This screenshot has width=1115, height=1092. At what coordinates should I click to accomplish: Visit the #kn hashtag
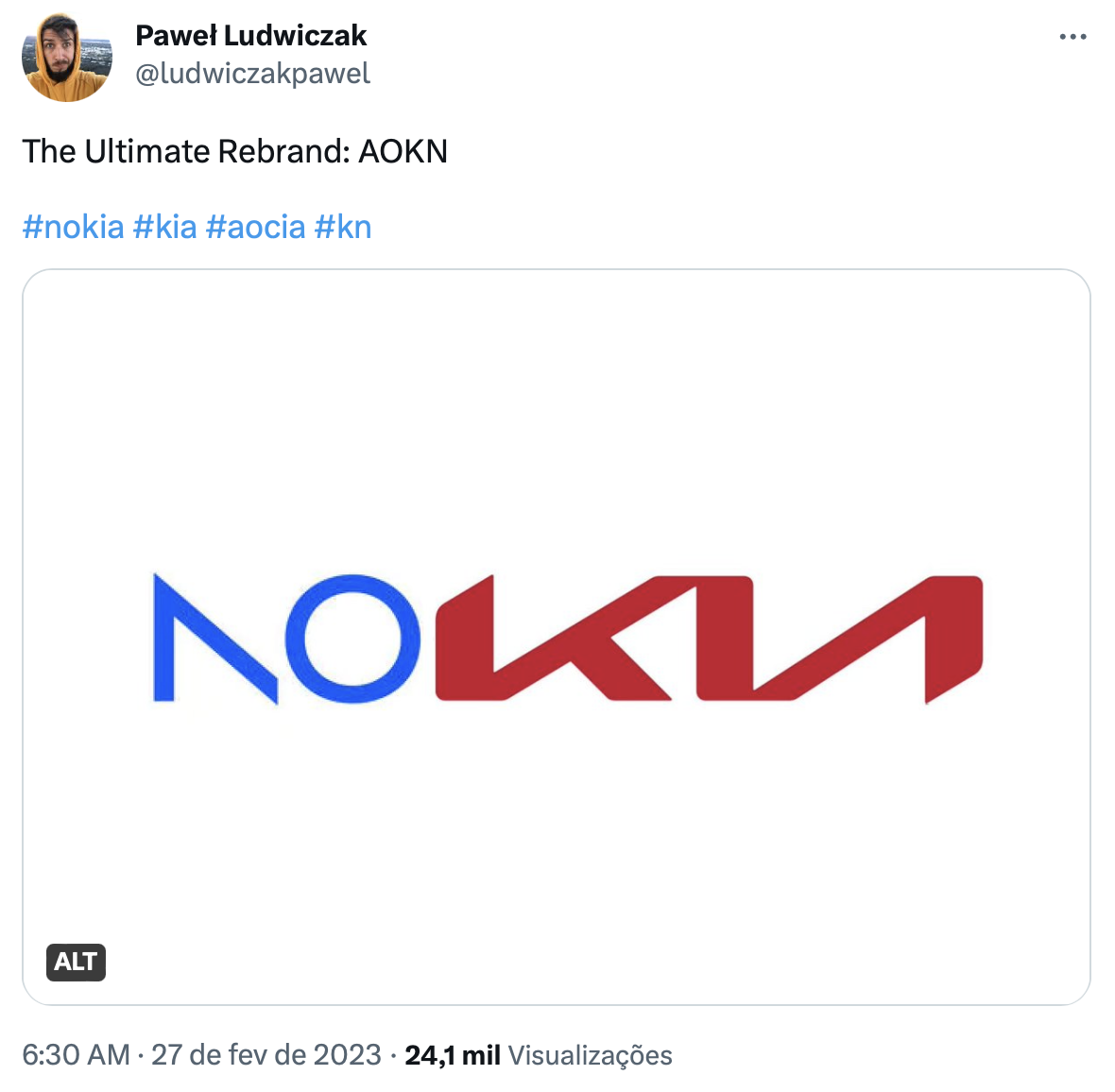pos(342,227)
